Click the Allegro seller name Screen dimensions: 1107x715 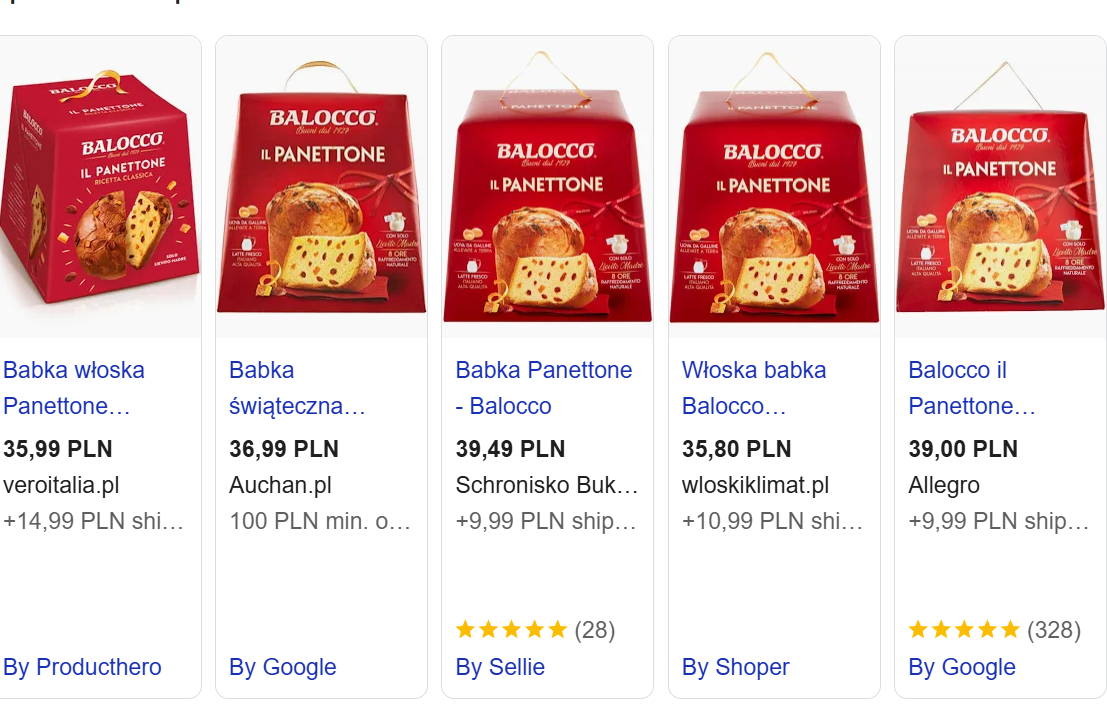point(943,485)
